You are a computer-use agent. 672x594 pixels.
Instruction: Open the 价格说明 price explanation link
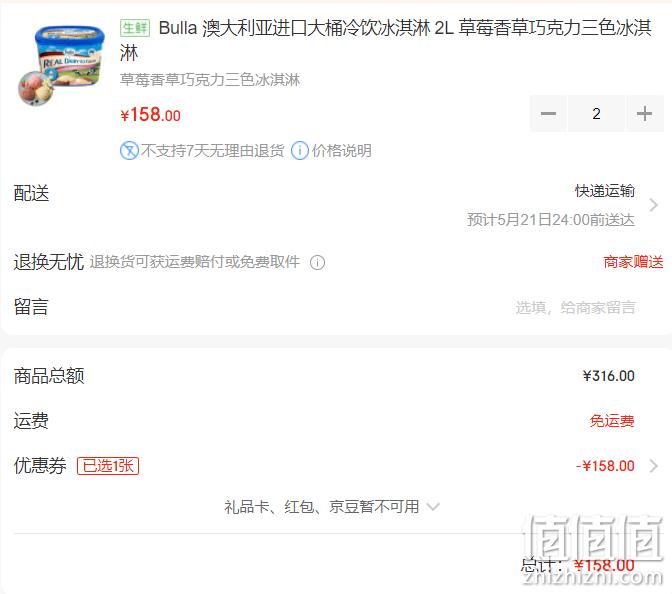341,151
